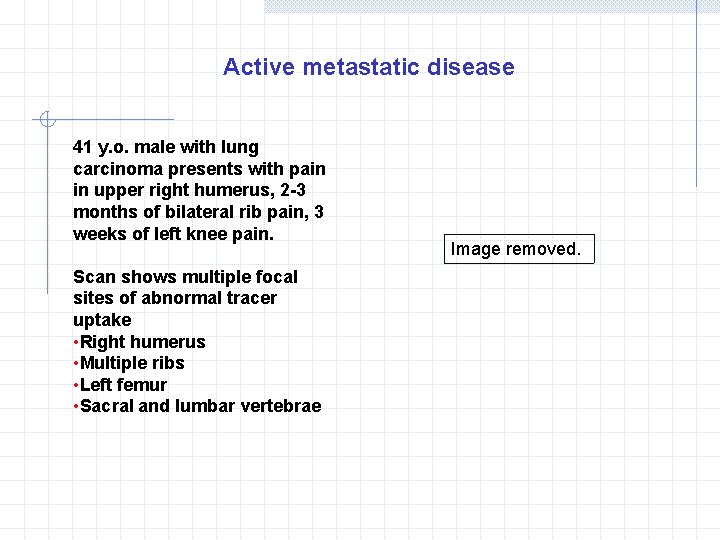Viewport: 720px width, 540px height.
Task: Click the word 'uptake'
Action: tap(102, 321)
